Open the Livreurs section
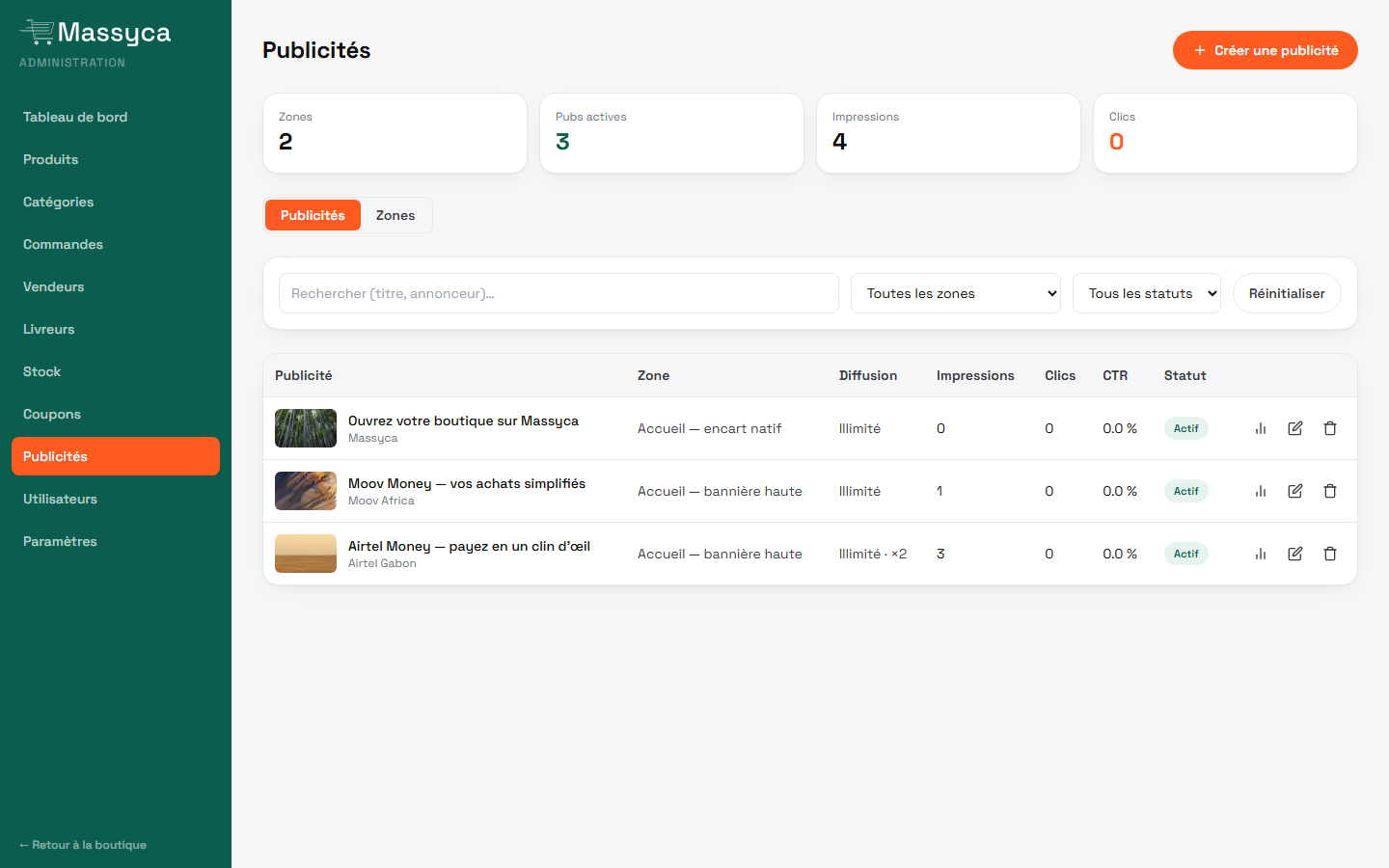The width and height of the screenshot is (1389, 868). click(116, 329)
